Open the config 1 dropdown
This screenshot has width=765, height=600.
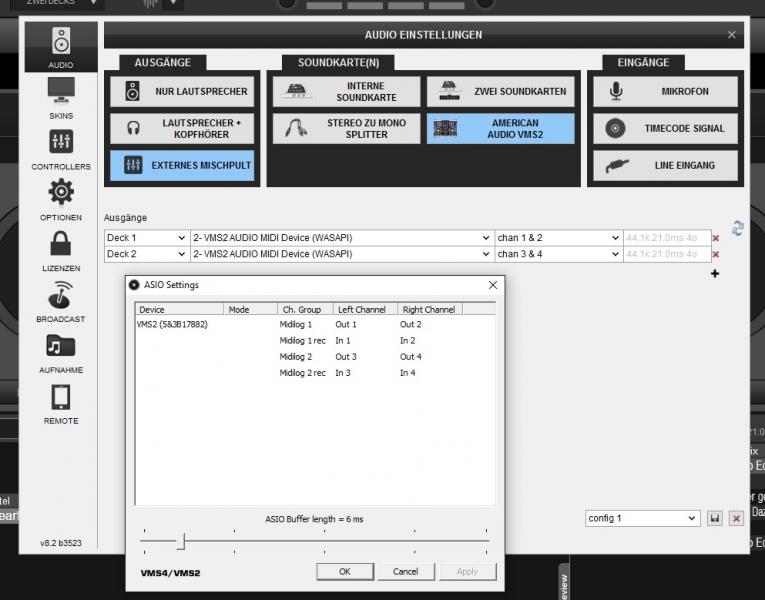[643, 518]
